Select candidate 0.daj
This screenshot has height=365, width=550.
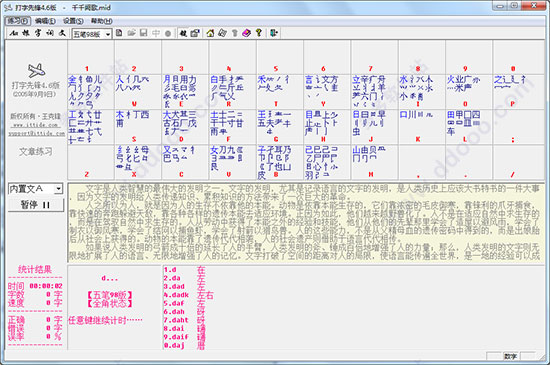point(185,345)
